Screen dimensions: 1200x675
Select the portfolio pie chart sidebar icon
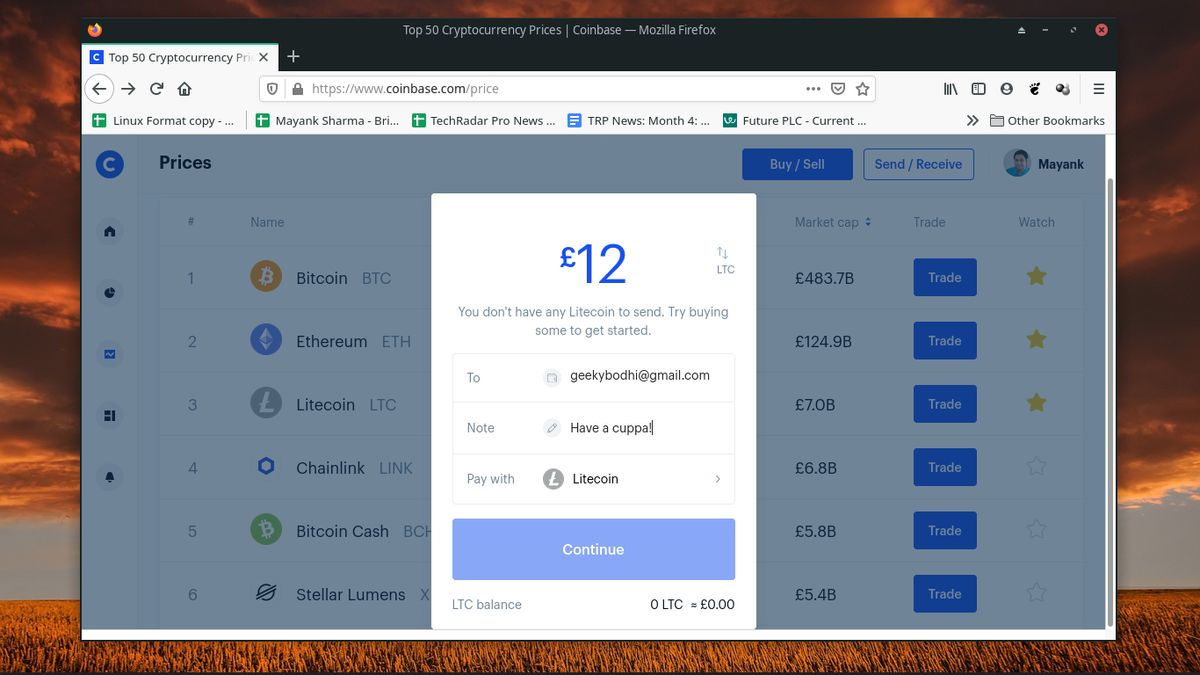(109, 292)
